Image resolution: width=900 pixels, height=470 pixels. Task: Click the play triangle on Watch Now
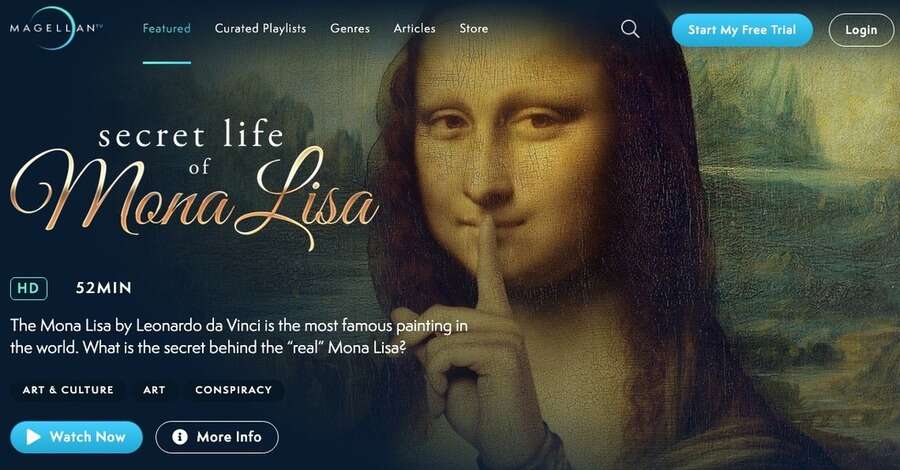click(x=33, y=437)
